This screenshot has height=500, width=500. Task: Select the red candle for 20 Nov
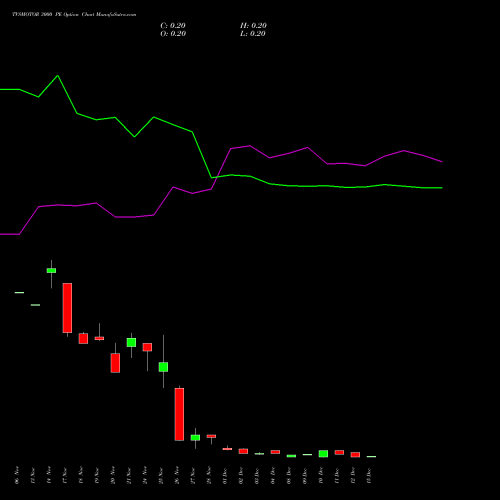[115, 363]
